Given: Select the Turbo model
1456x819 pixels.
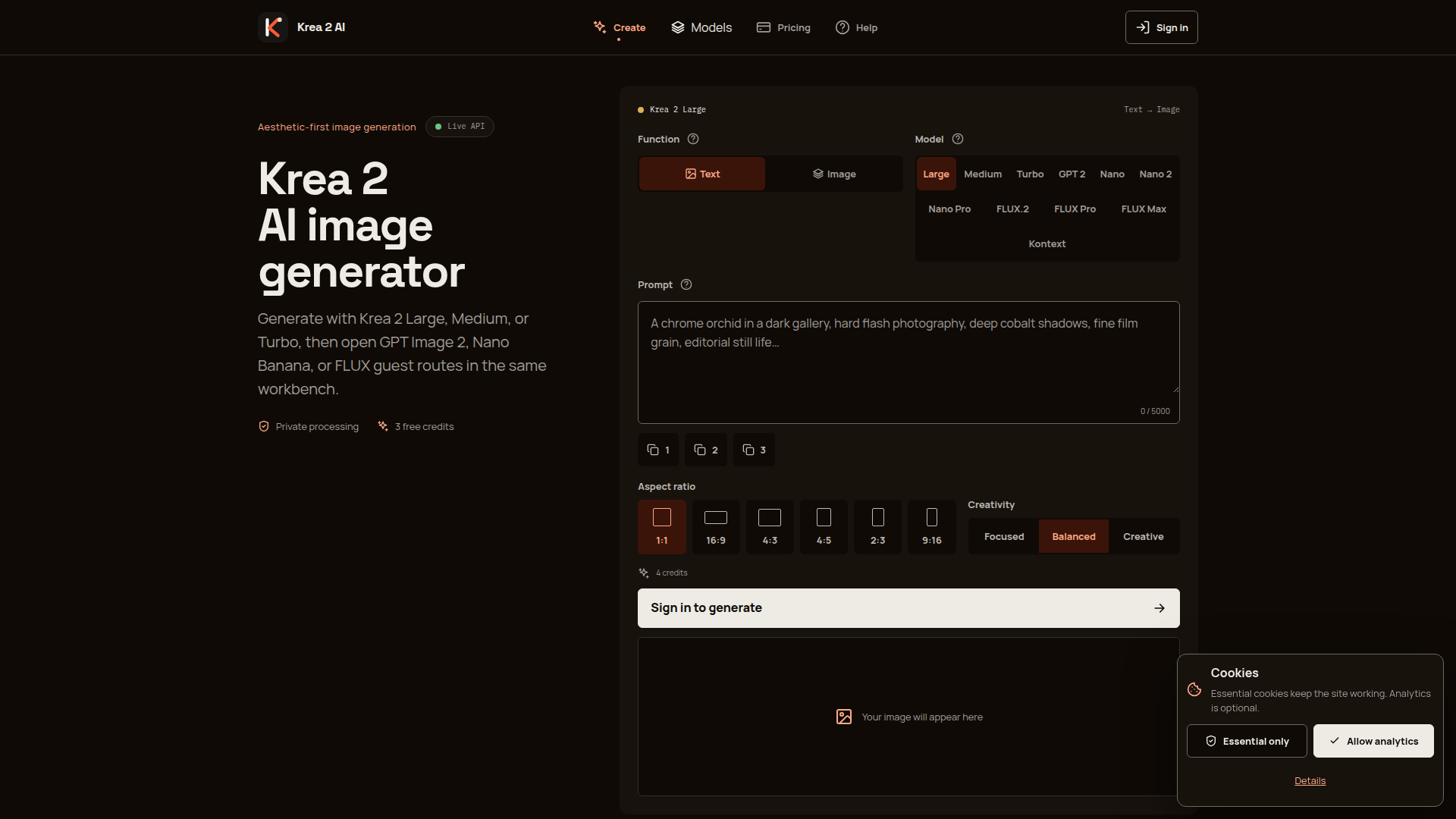Looking at the screenshot, I should [1030, 174].
